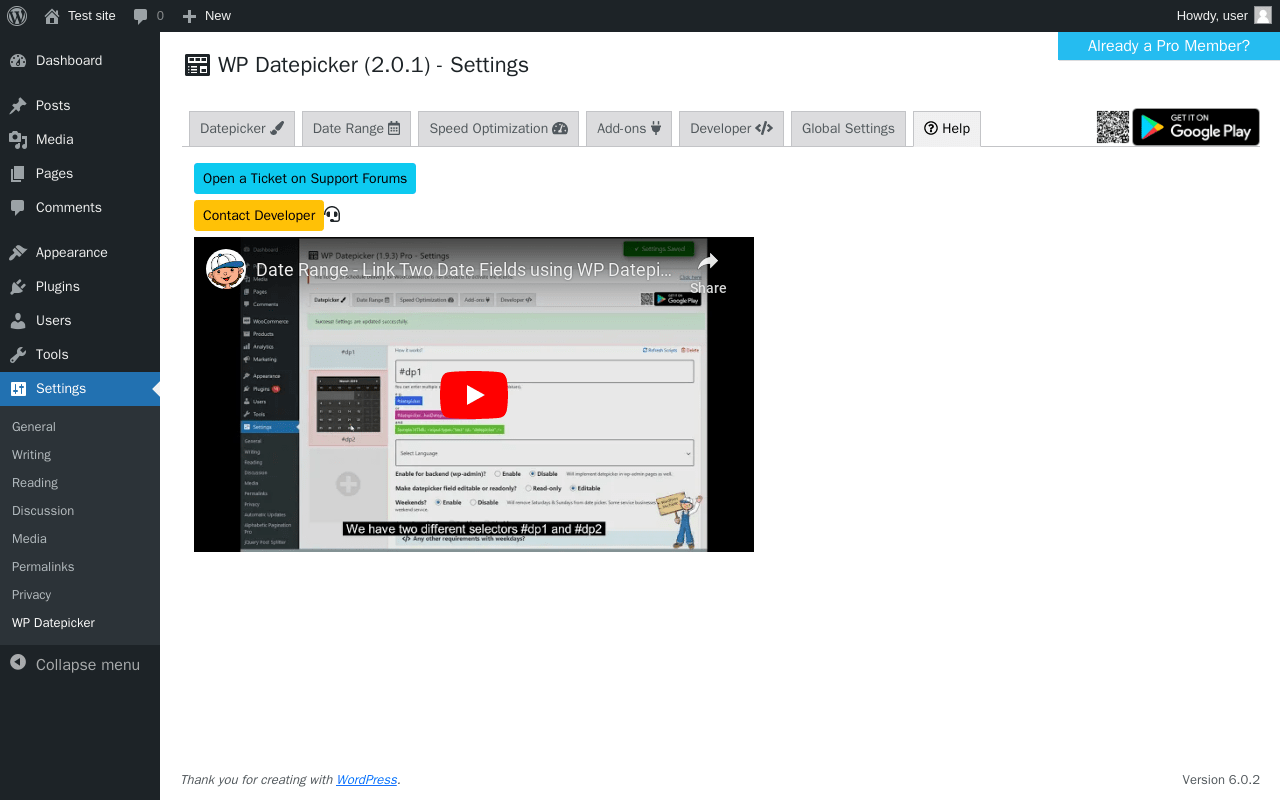The image size is (1280, 800).
Task: Click the Pages sidebar icon
Action: [18, 174]
